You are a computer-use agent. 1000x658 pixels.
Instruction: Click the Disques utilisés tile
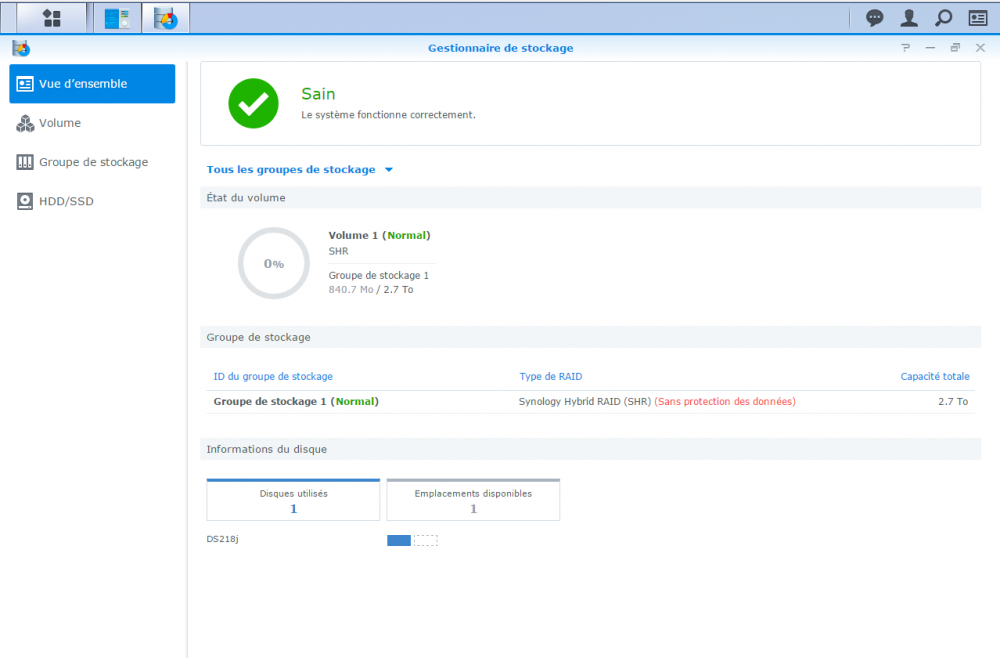point(293,500)
